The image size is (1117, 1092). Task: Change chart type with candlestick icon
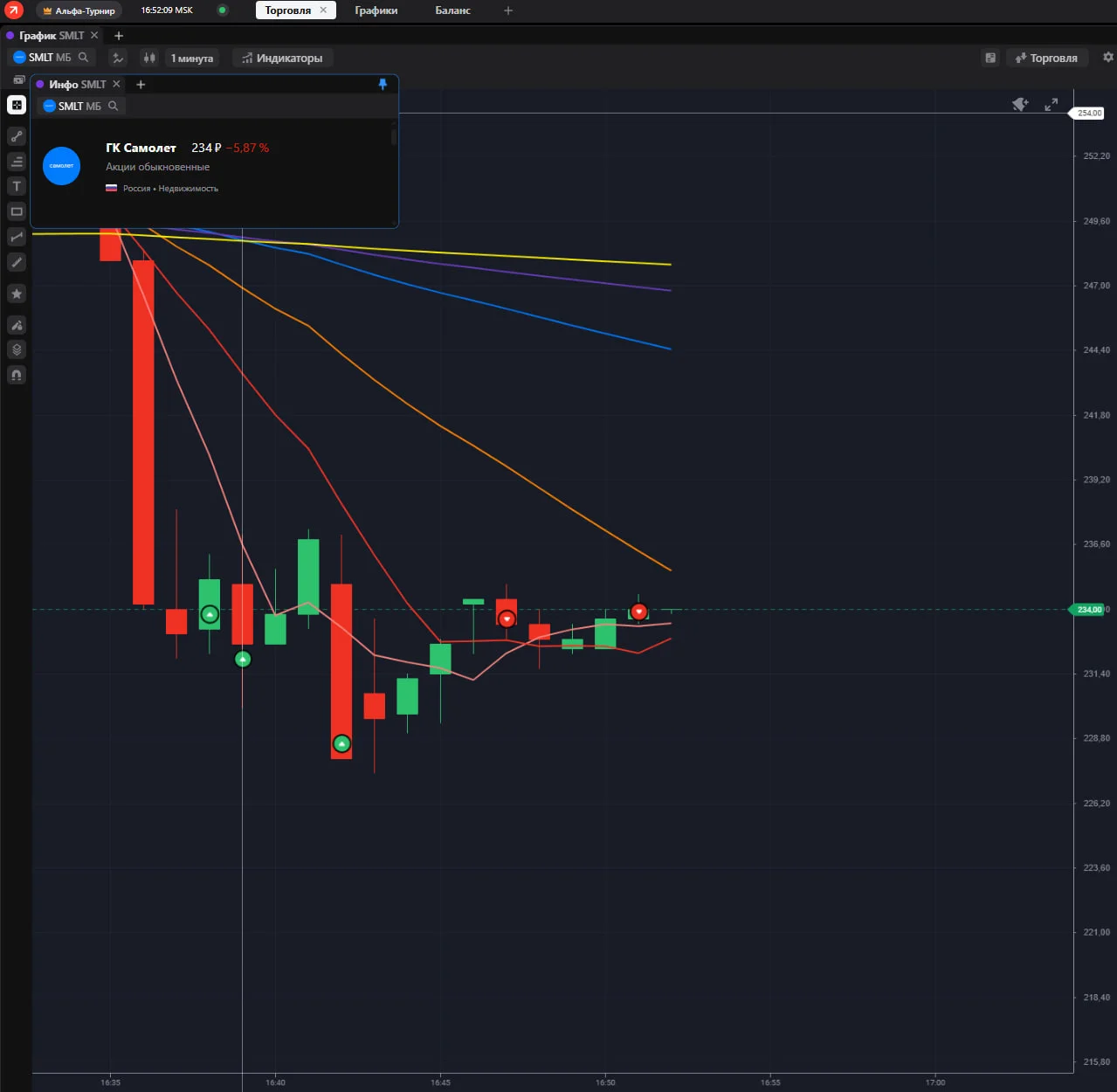point(149,58)
